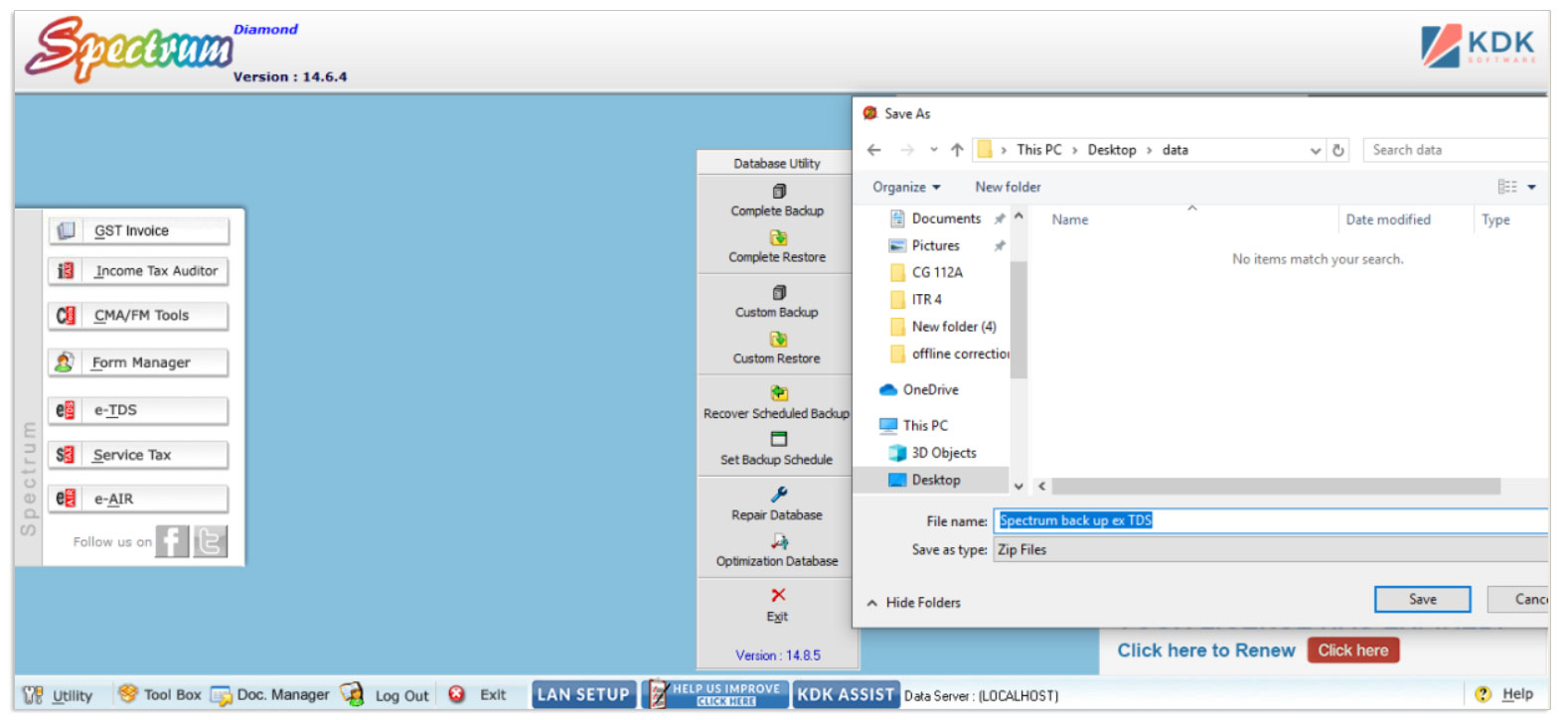This screenshot has width=1568, height=720.
Task: Click the e-AIR icon
Action: click(x=66, y=499)
